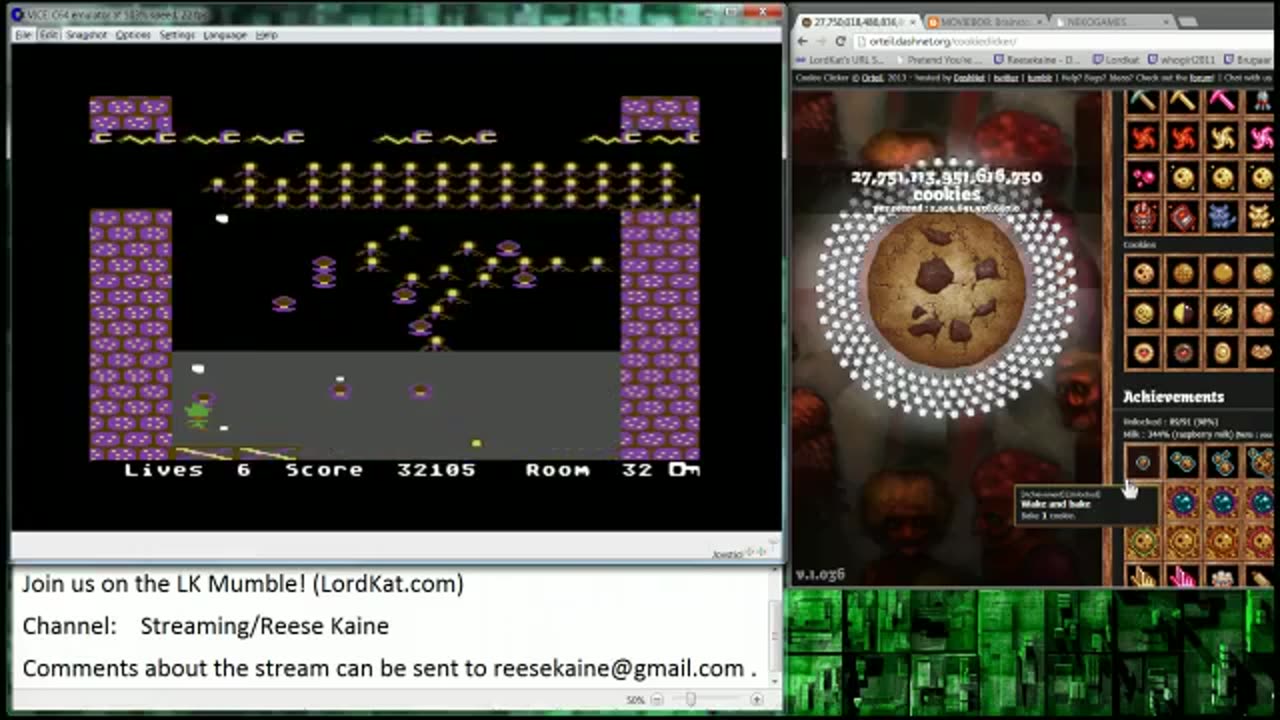Click the v.1.036 version text

click(820, 575)
